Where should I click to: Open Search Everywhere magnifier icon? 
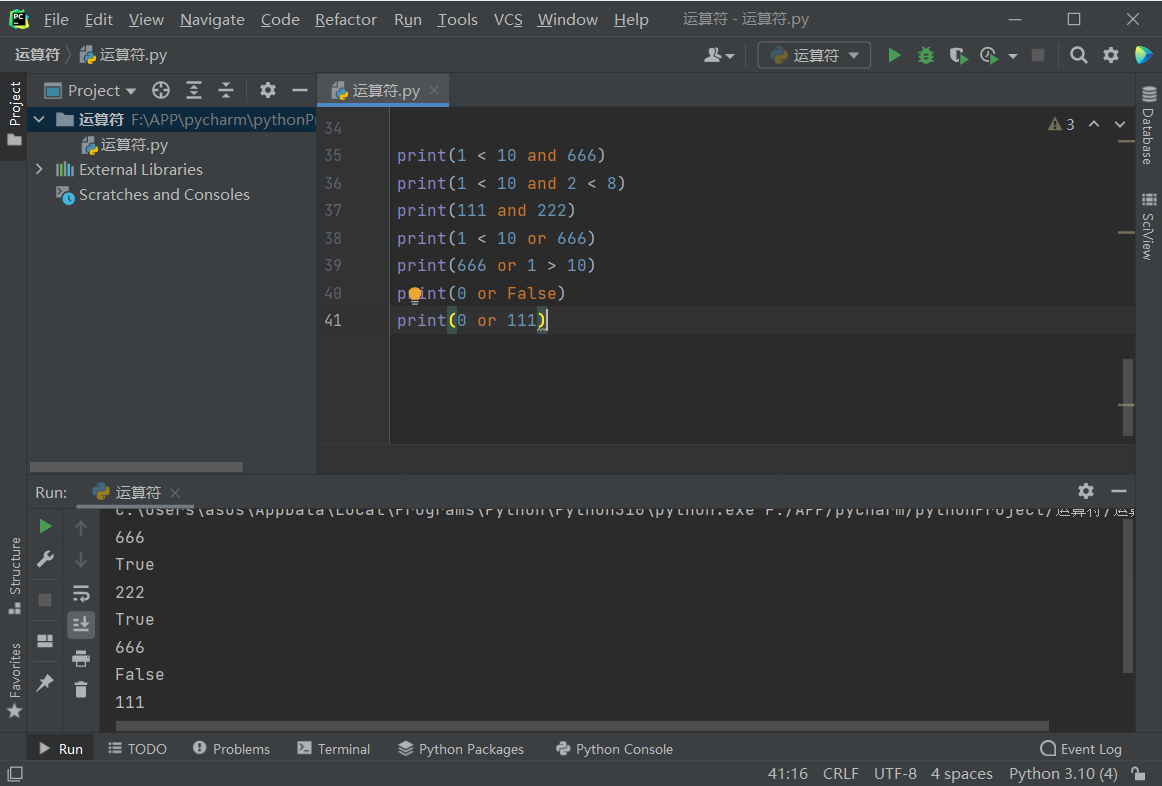point(1078,56)
